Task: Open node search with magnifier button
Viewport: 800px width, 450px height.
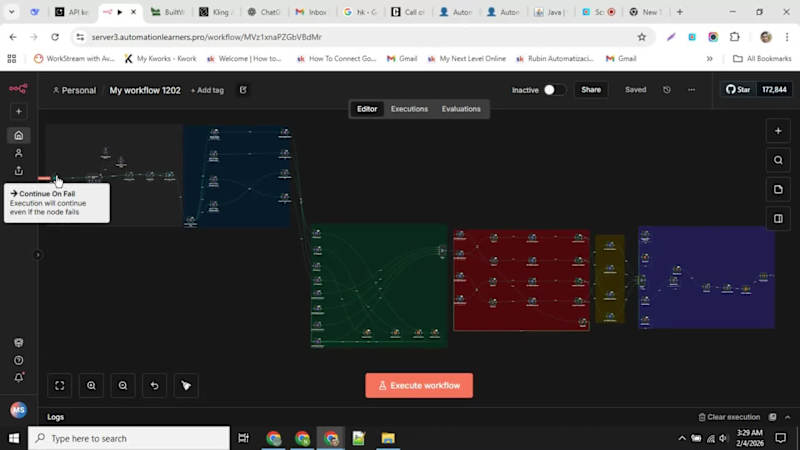Action: coord(778,160)
